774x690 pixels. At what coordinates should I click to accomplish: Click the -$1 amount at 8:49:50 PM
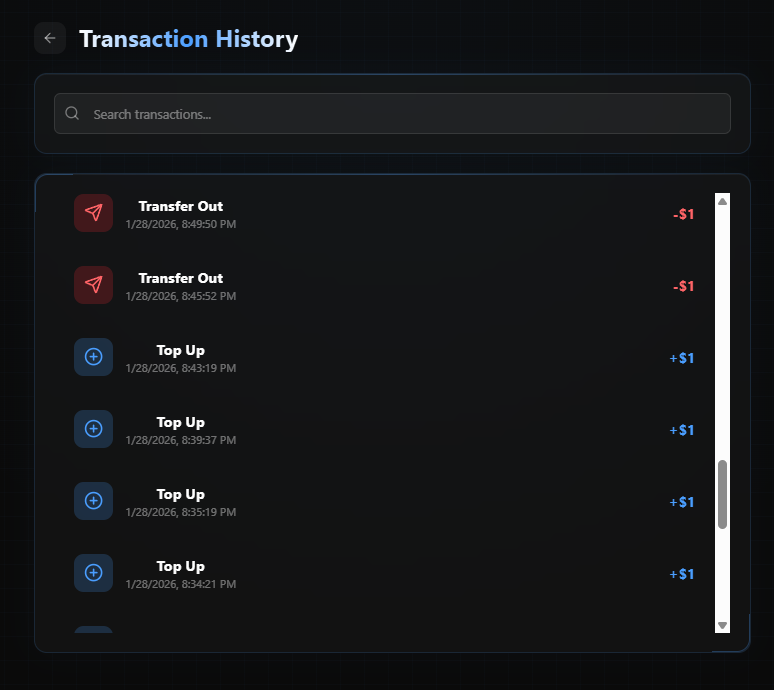(x=683, y=214)
